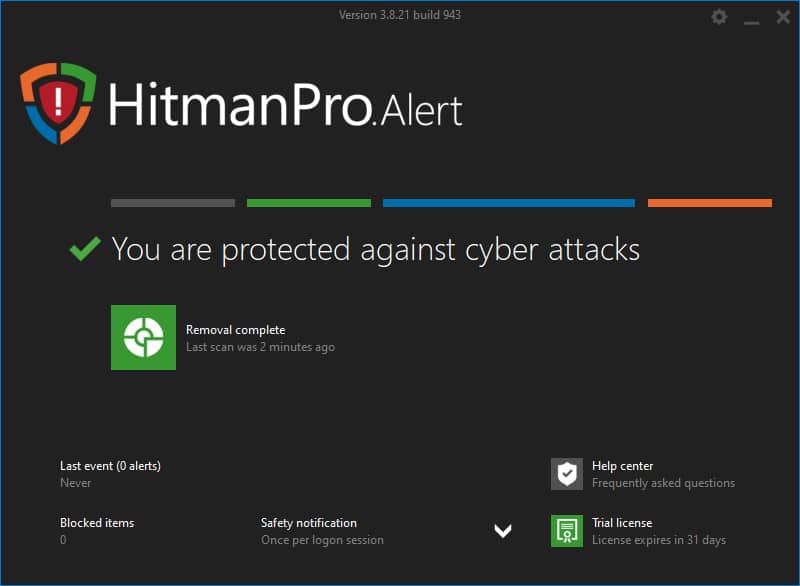Open Frequently asked questions link
This screenshot has height=586, width=800.
(663, 483)
